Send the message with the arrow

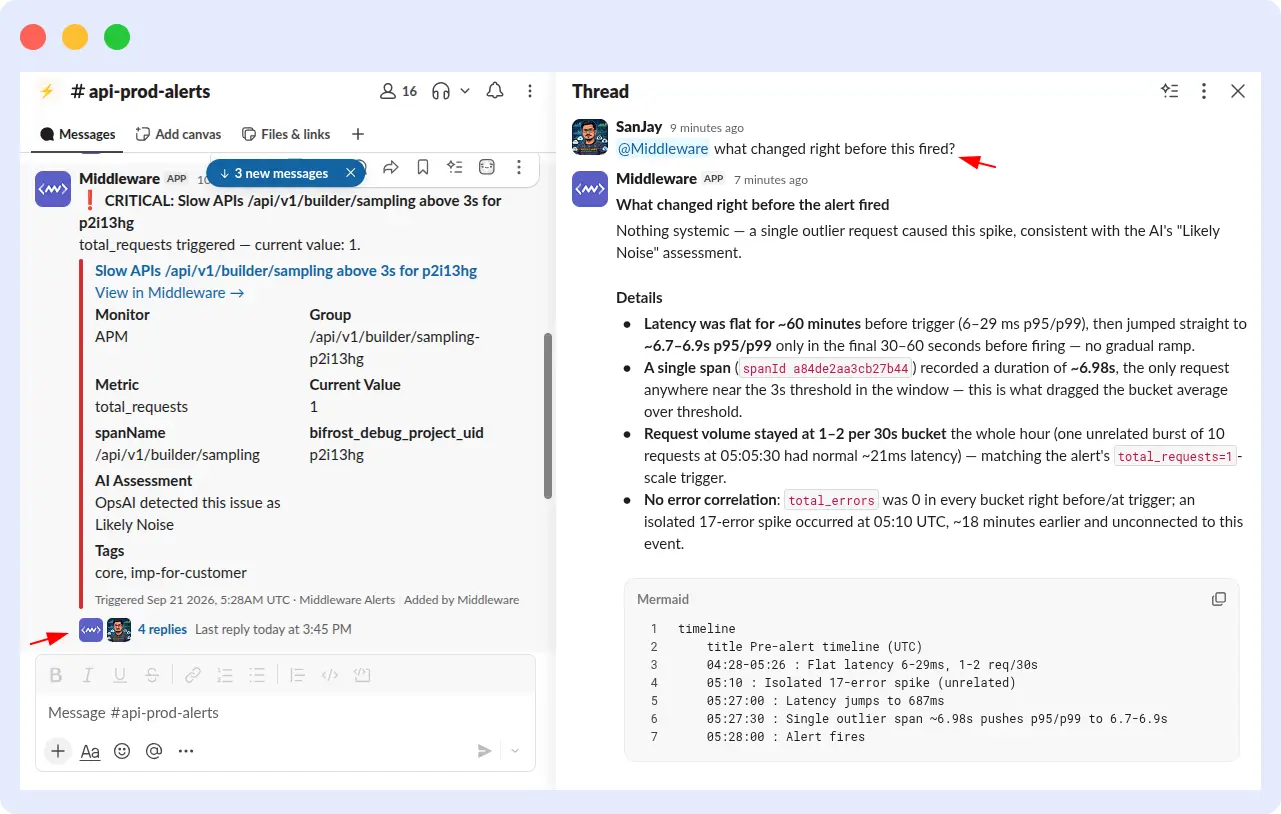[x=484, y=751]
